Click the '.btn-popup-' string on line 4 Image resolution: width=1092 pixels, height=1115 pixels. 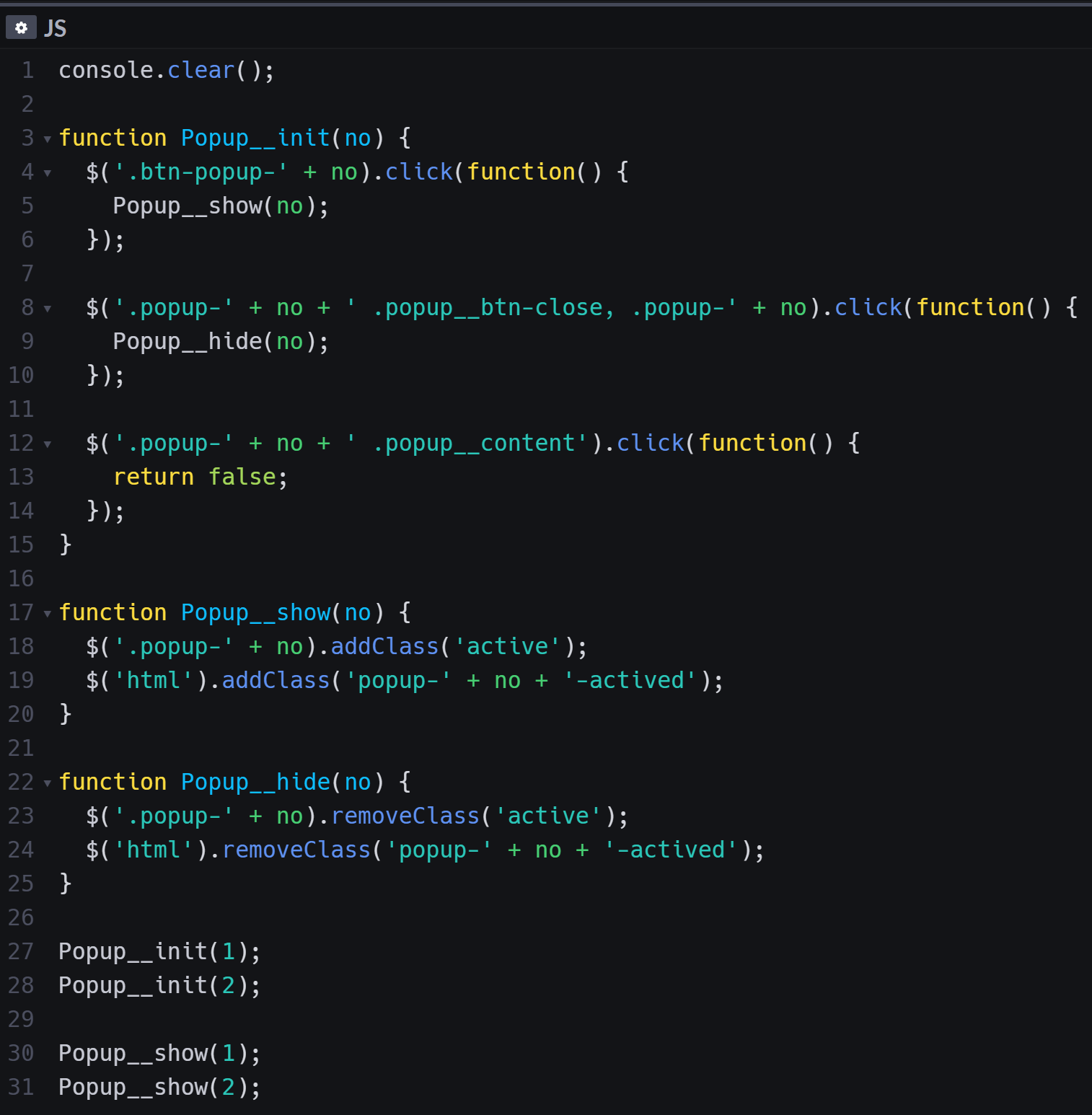(x=201, y=172)
